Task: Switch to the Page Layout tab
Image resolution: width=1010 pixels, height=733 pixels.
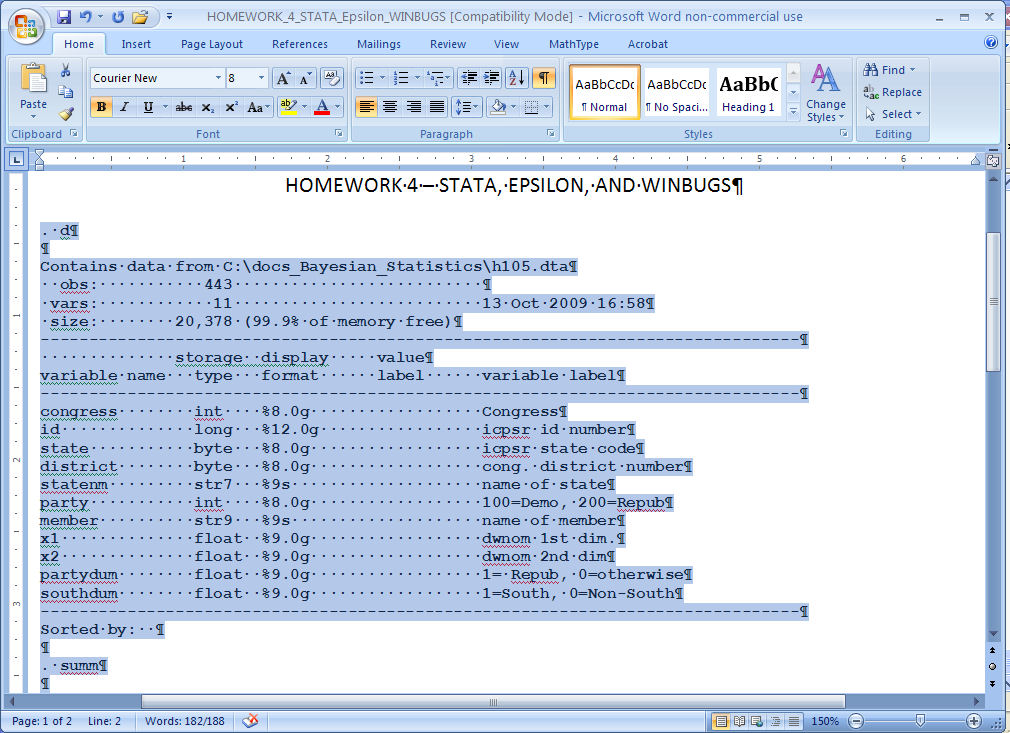Action: click(211, 44)
